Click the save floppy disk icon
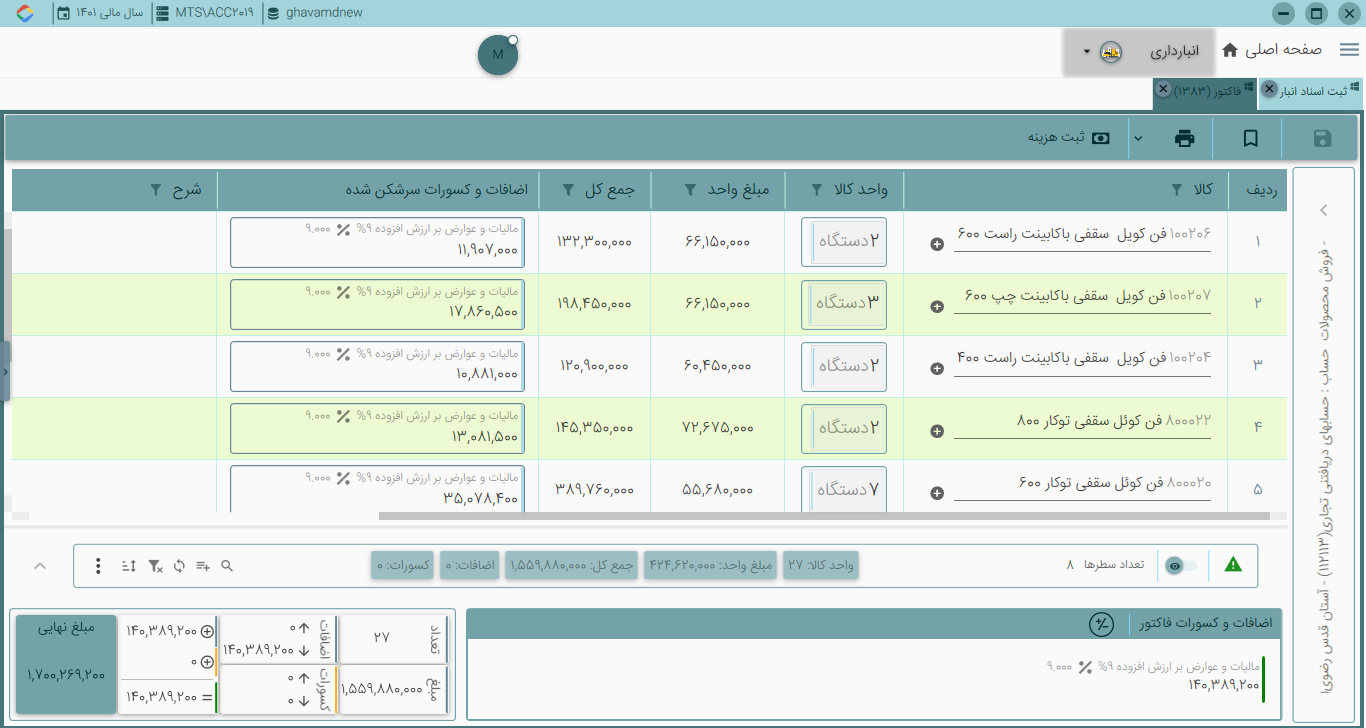 point(1321,138)
